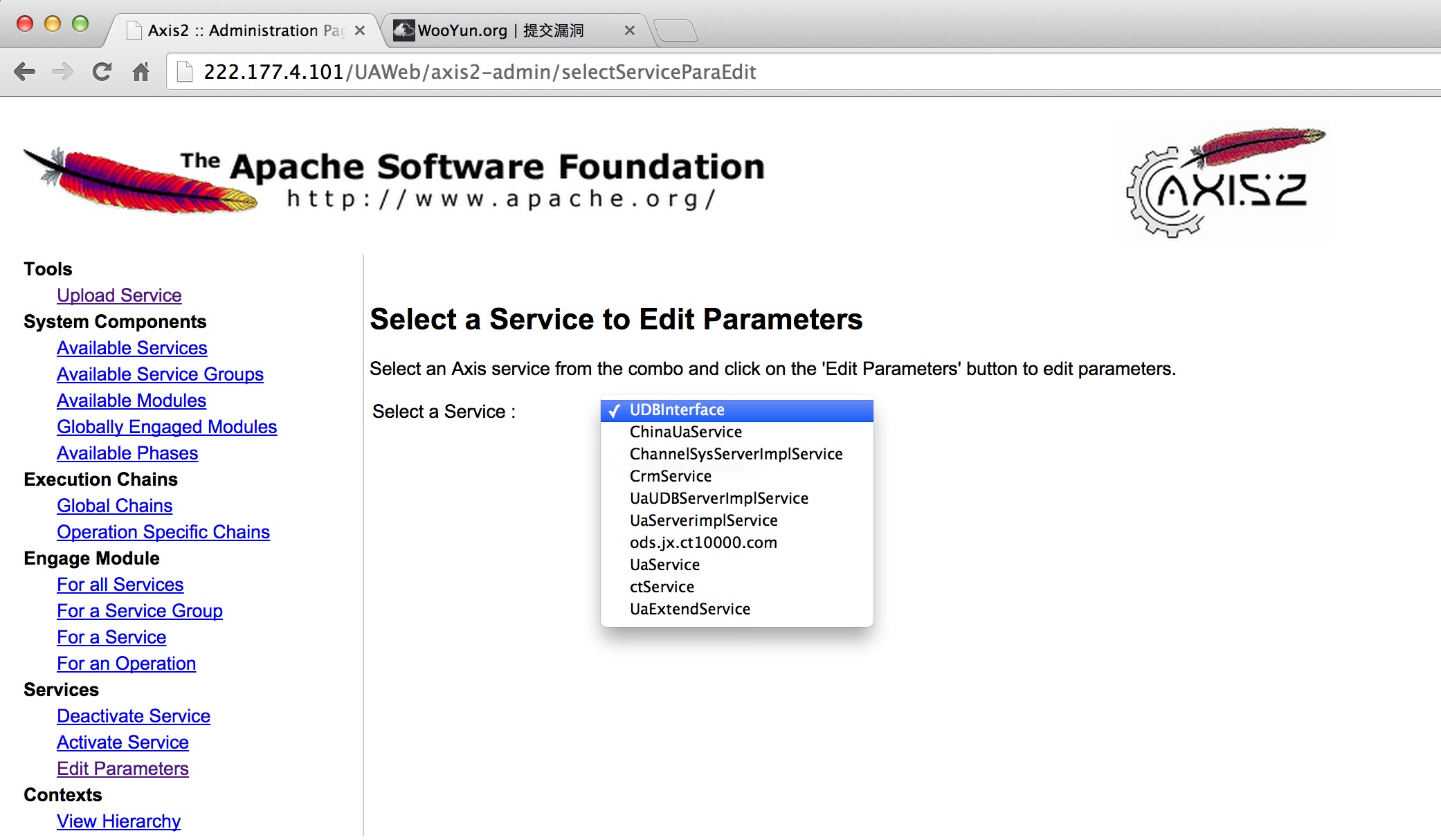
Task: Open Available Service Groups
Action: 160,374
